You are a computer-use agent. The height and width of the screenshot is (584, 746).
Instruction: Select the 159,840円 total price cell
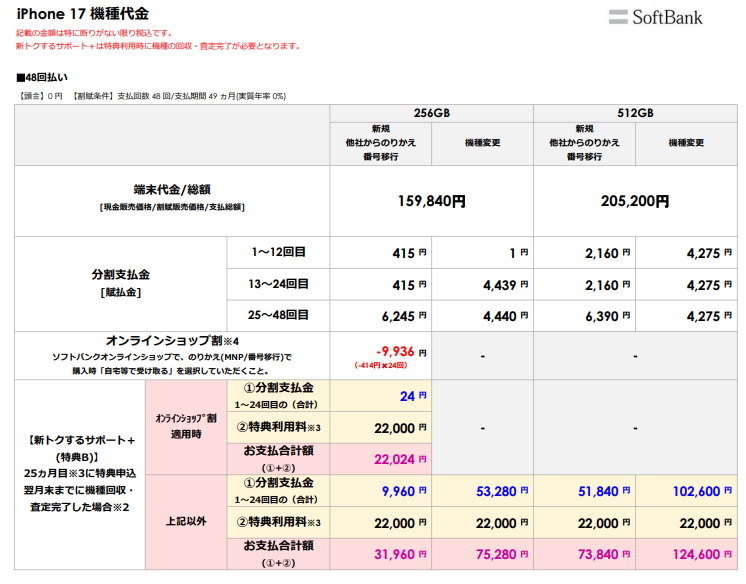[431, 200]
